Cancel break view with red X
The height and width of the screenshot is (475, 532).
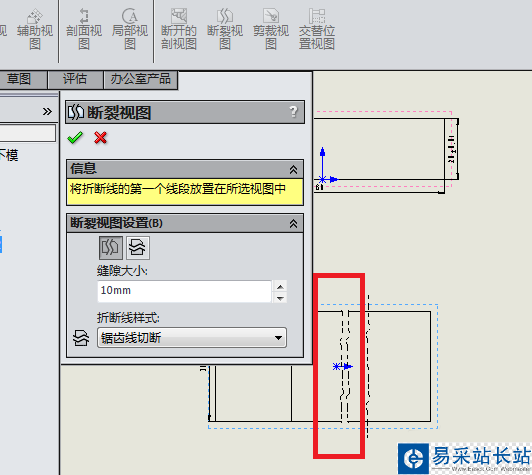101,138
